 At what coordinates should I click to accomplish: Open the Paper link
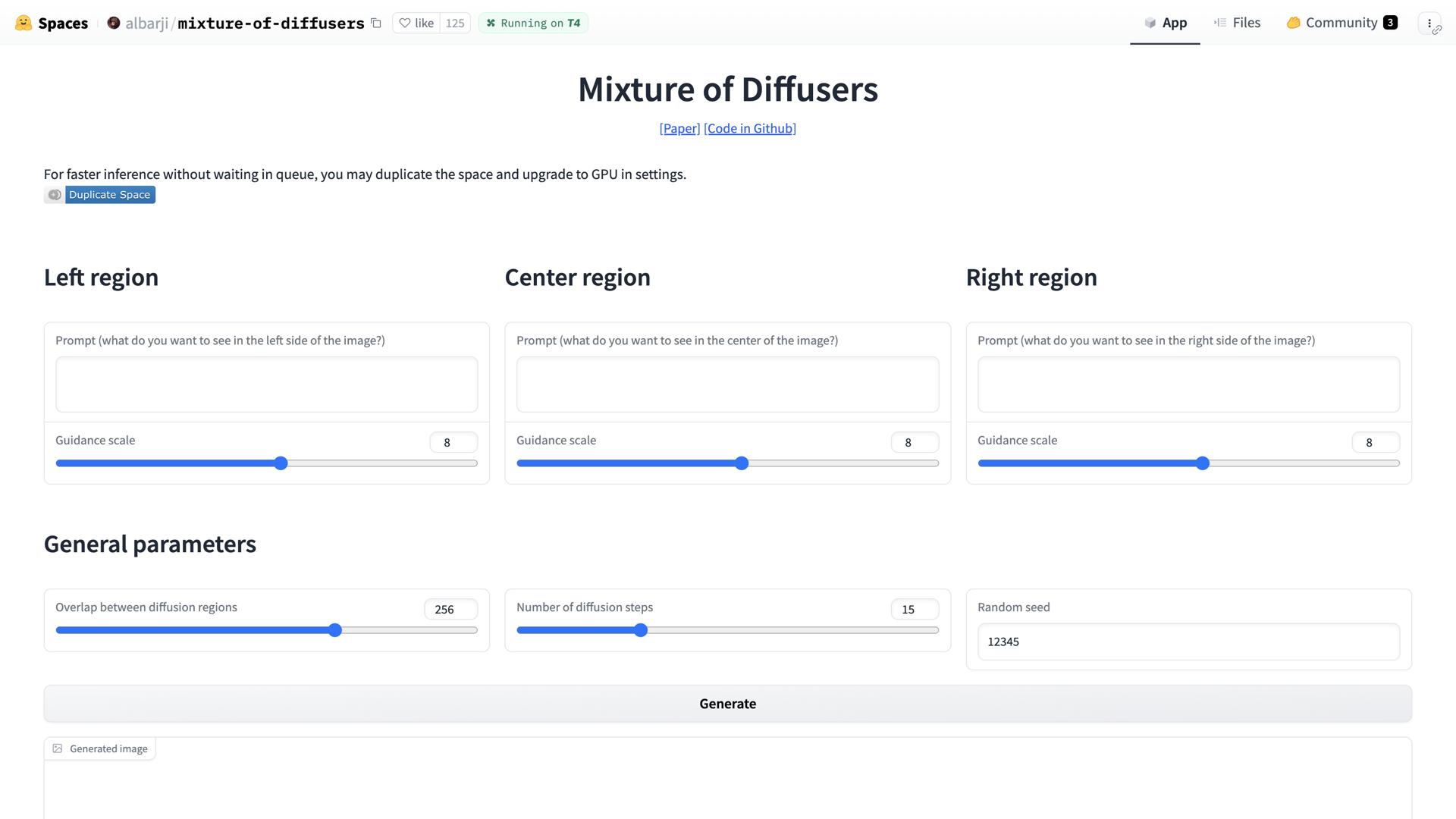(679, 128)
